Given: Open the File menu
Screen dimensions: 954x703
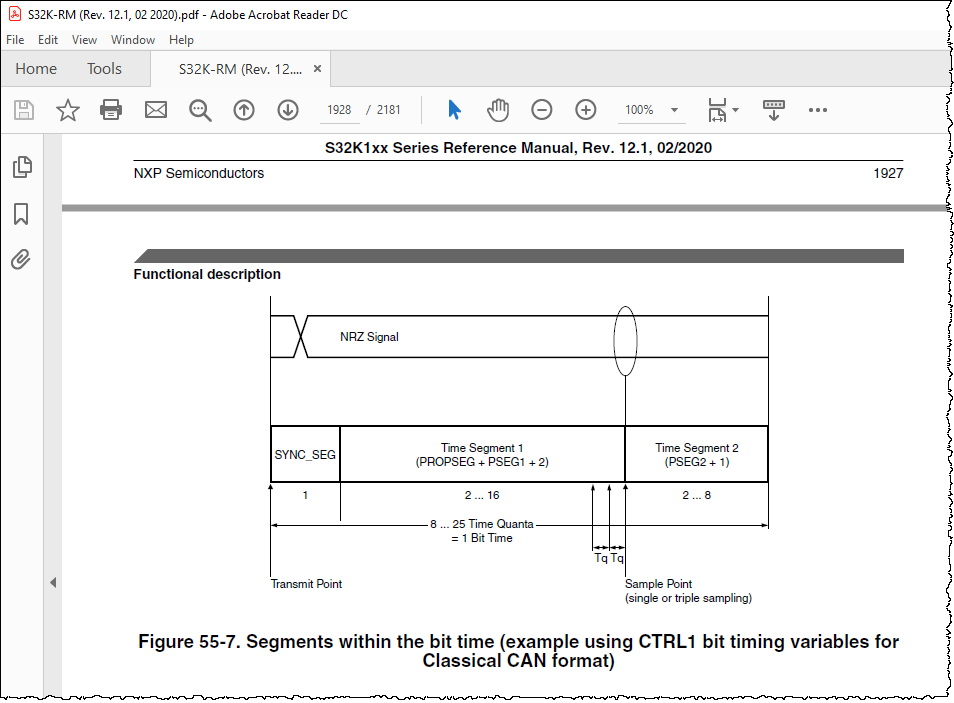Looking at the screenshot, I should click(x=15, y=40).
